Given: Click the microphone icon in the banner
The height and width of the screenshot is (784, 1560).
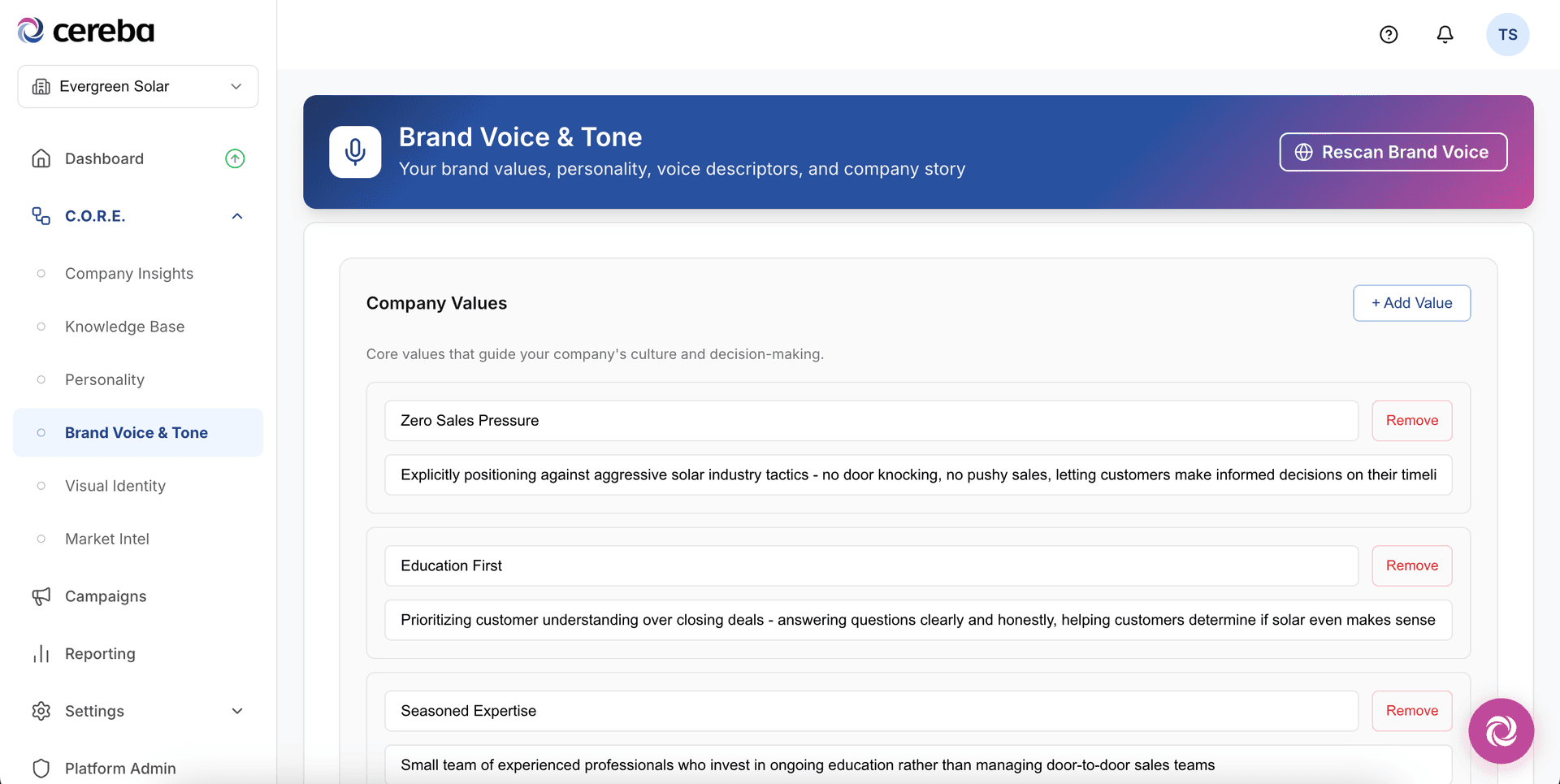Looking at the screenshot, I should tap(355, 152).
